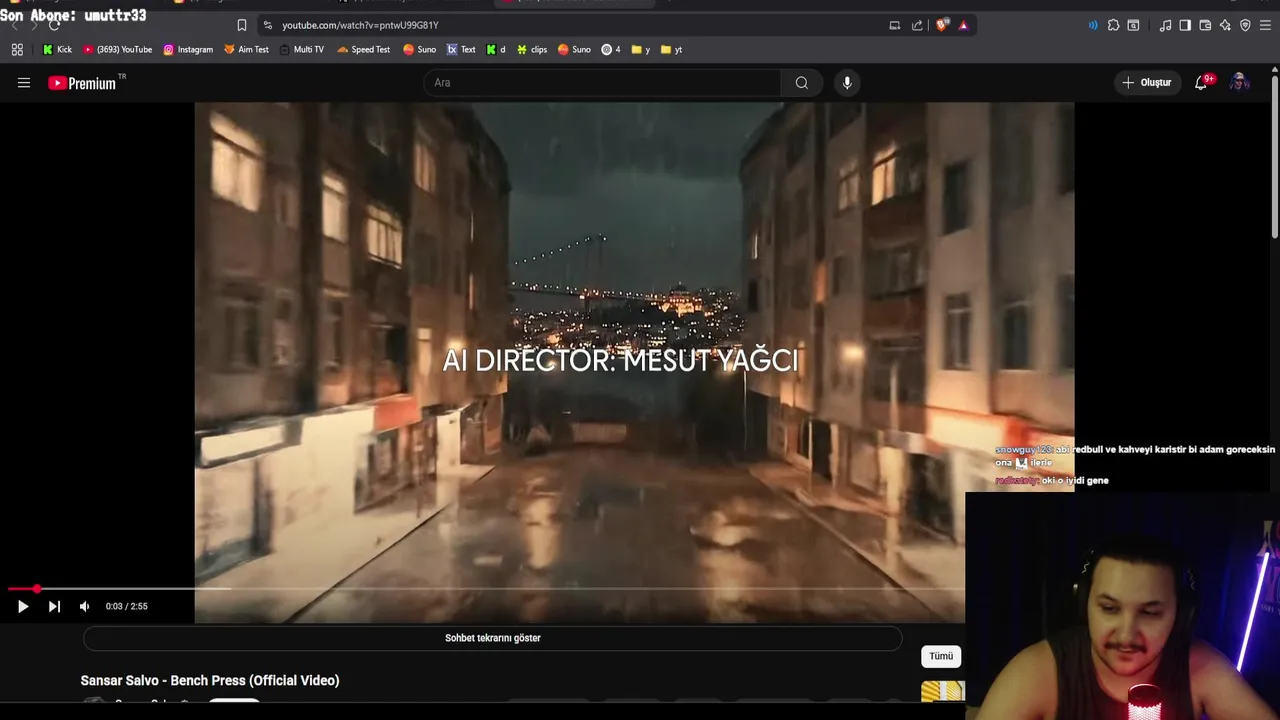Open YouTube notifications bell
This screenshot has width=1280, height=720.
pyautogui.click(x=1202, y=83)
